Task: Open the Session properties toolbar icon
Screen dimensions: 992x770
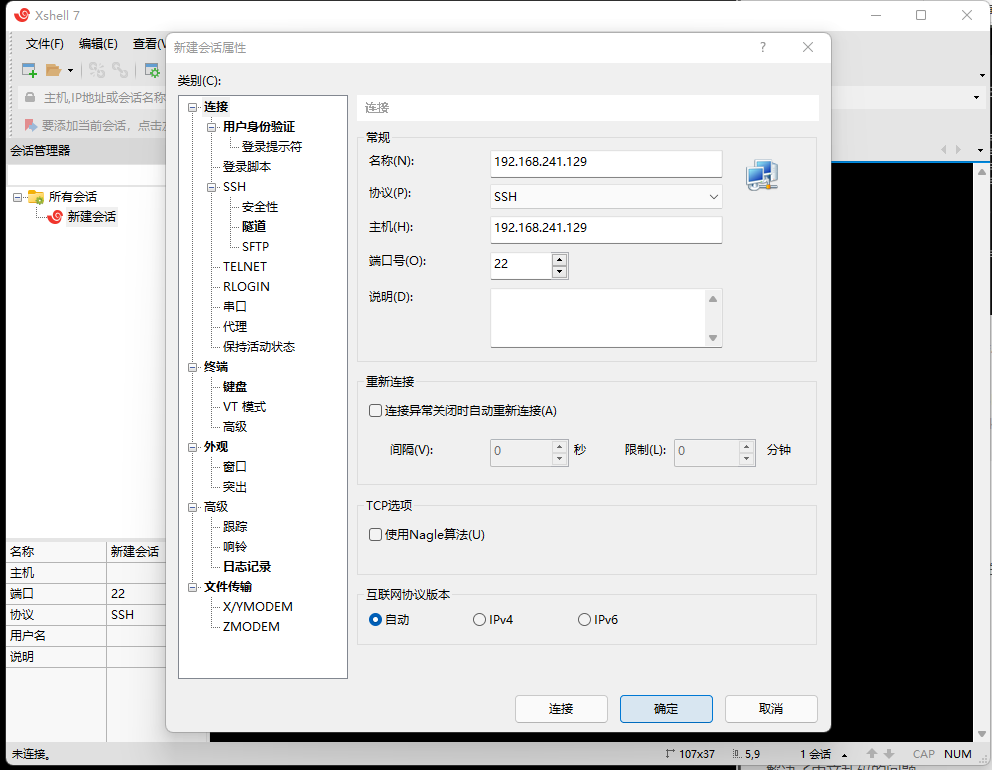Action: 153,70
